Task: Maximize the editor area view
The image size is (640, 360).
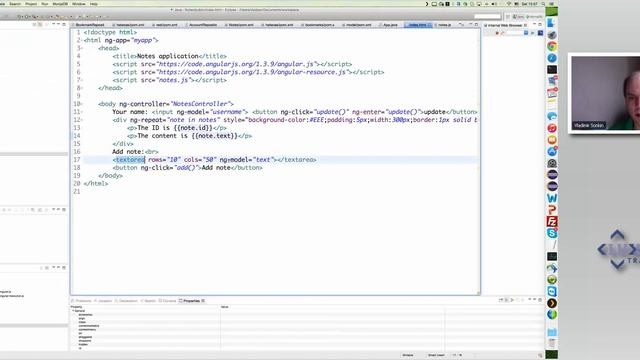Action: coord(476,25)
